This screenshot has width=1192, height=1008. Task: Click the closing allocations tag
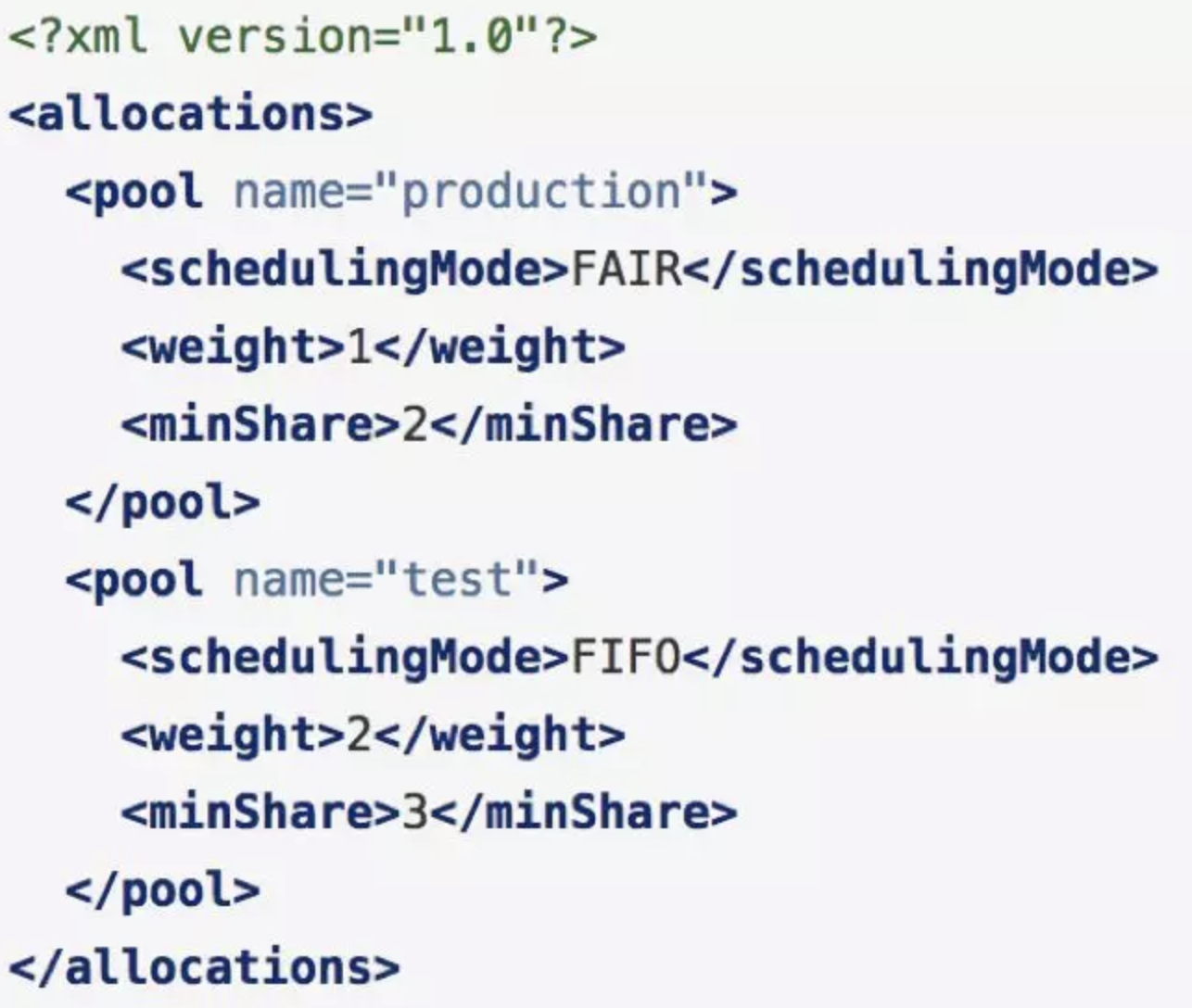[204, 968]
